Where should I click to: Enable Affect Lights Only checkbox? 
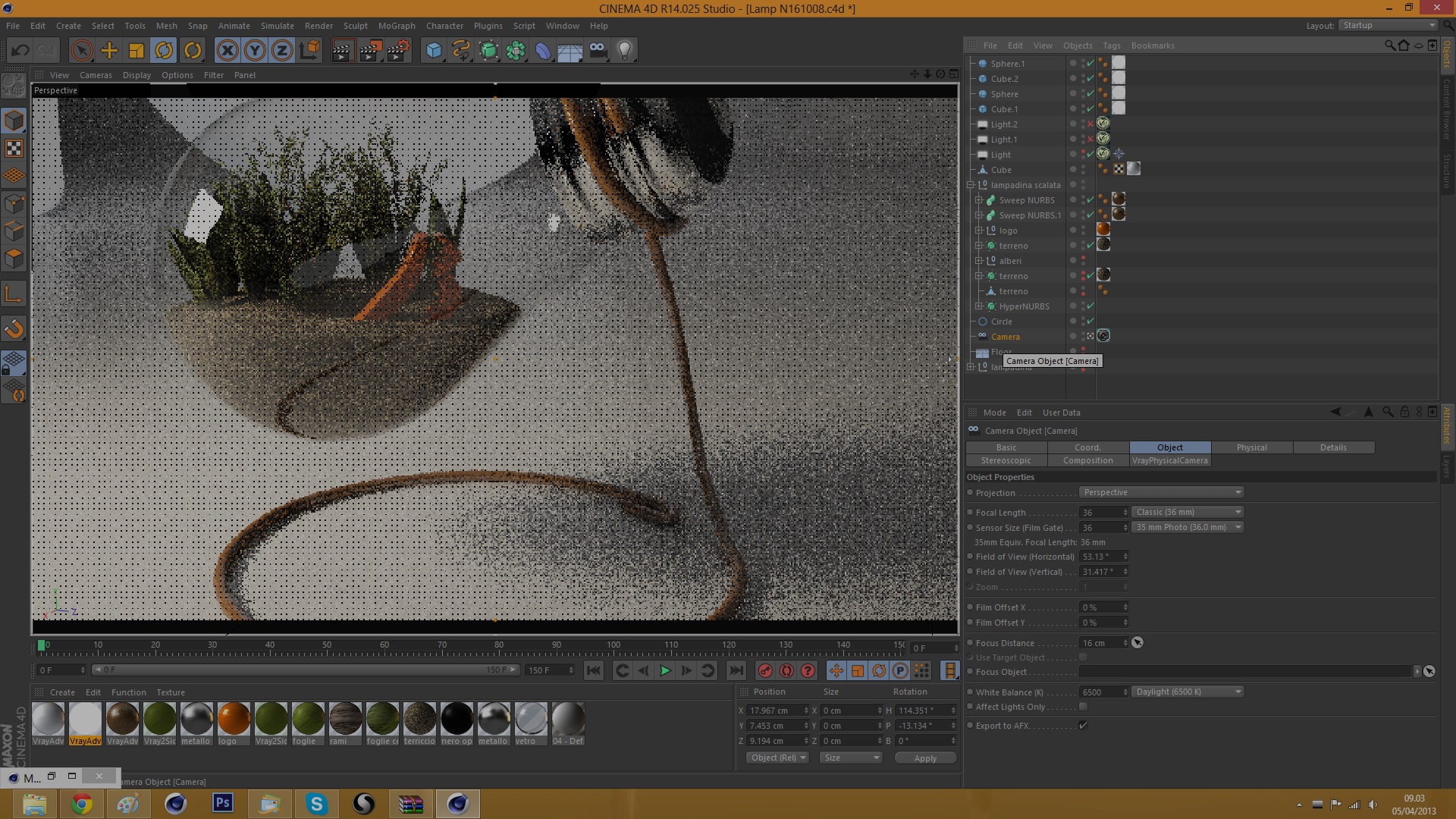click(1083, 707)
